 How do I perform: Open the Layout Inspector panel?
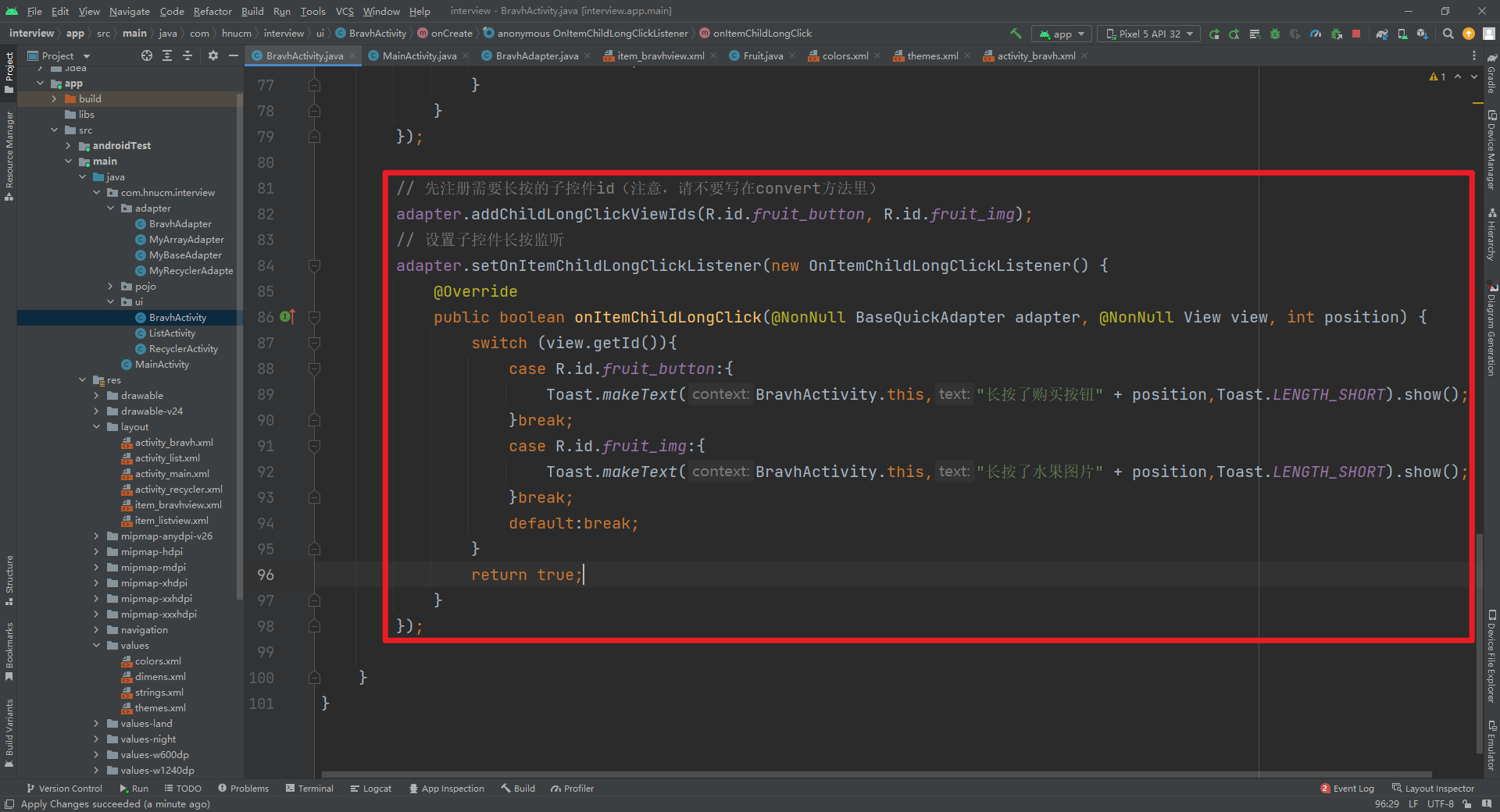[x=1433, y=789]
